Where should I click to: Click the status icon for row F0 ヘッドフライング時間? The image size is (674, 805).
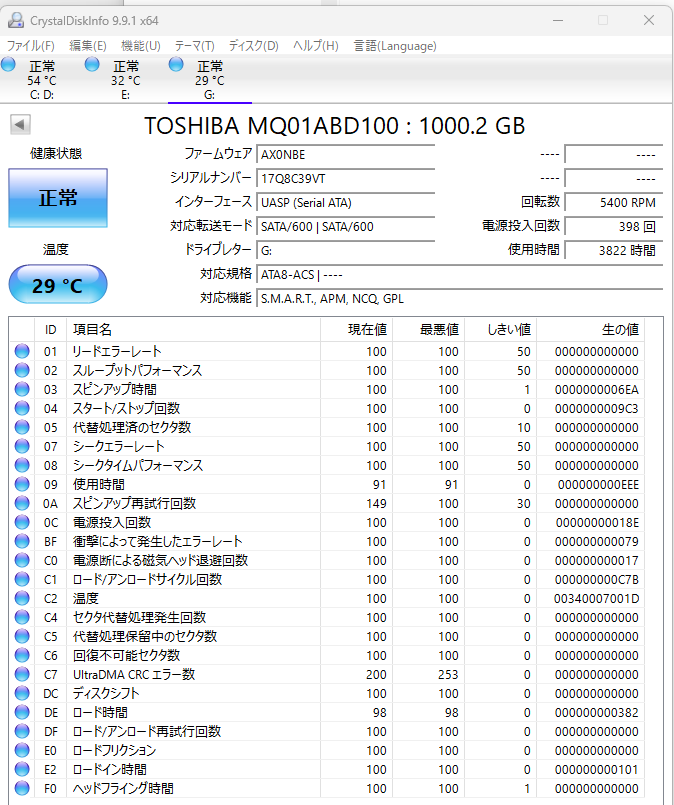pyautogui.click(x=22, y=788)
